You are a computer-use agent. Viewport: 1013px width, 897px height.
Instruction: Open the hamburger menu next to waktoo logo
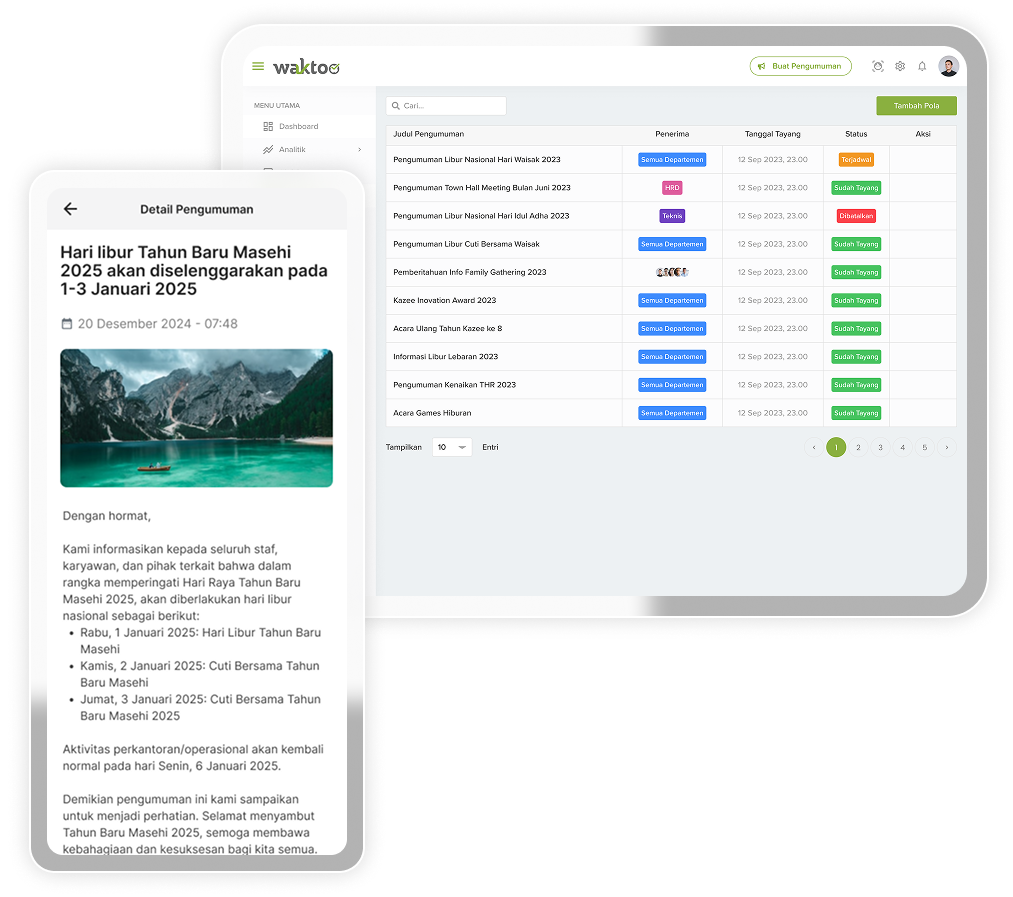tap(258, 67)
